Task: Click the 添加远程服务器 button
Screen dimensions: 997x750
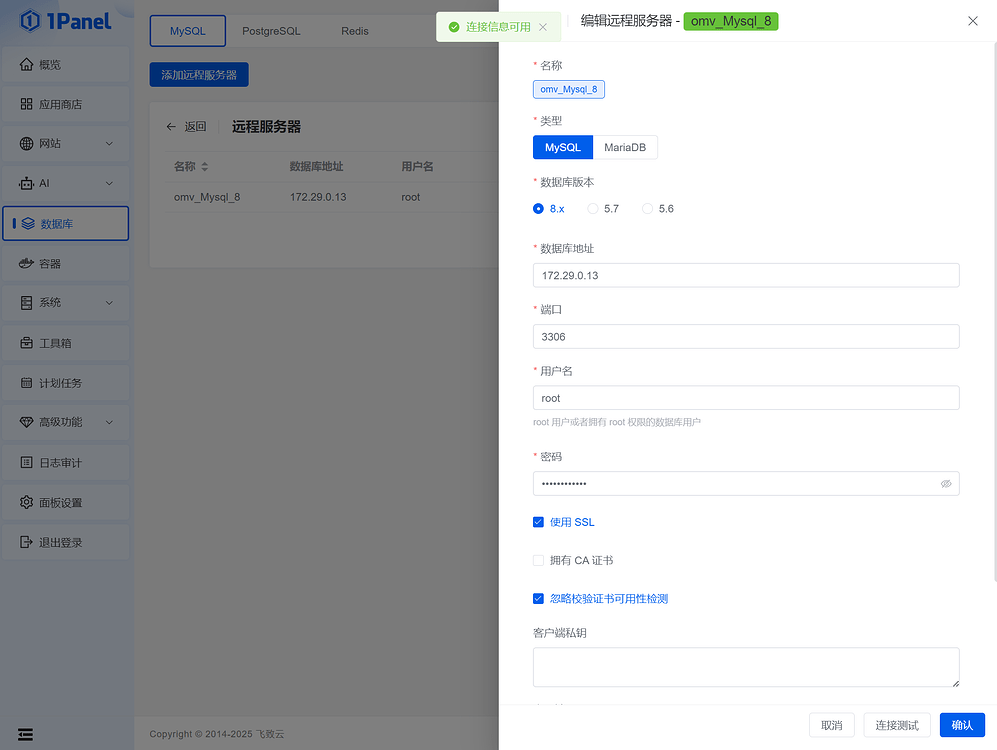Action: [x=197, y=74]
